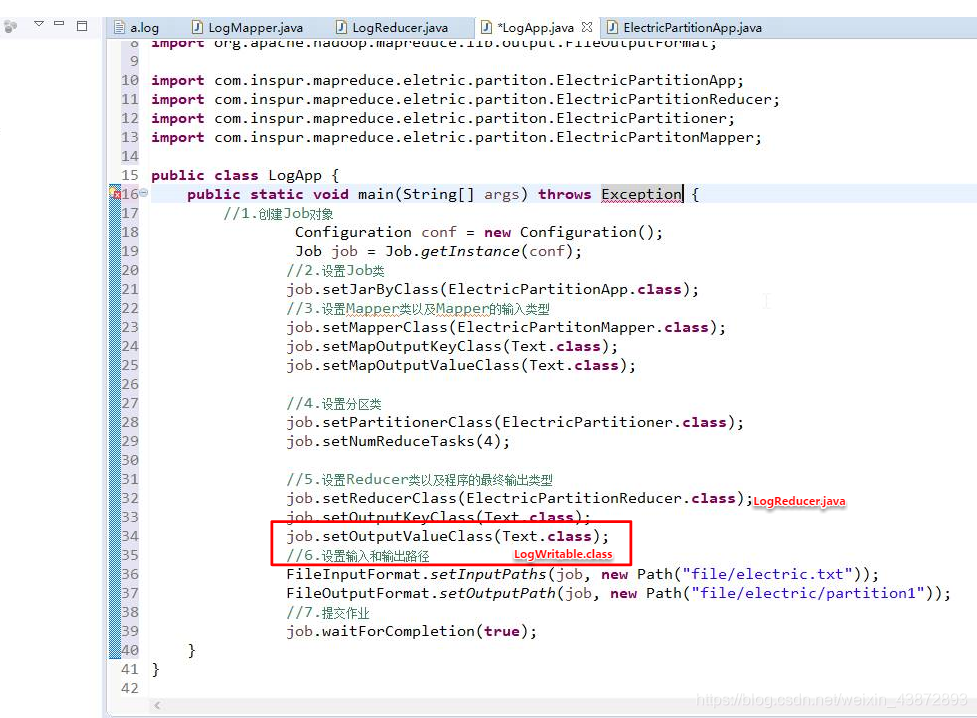Click the job.setOutputValueClass line
Viewport: 977px width, 718px height.
pyautogui.click(x=447, y=537)
